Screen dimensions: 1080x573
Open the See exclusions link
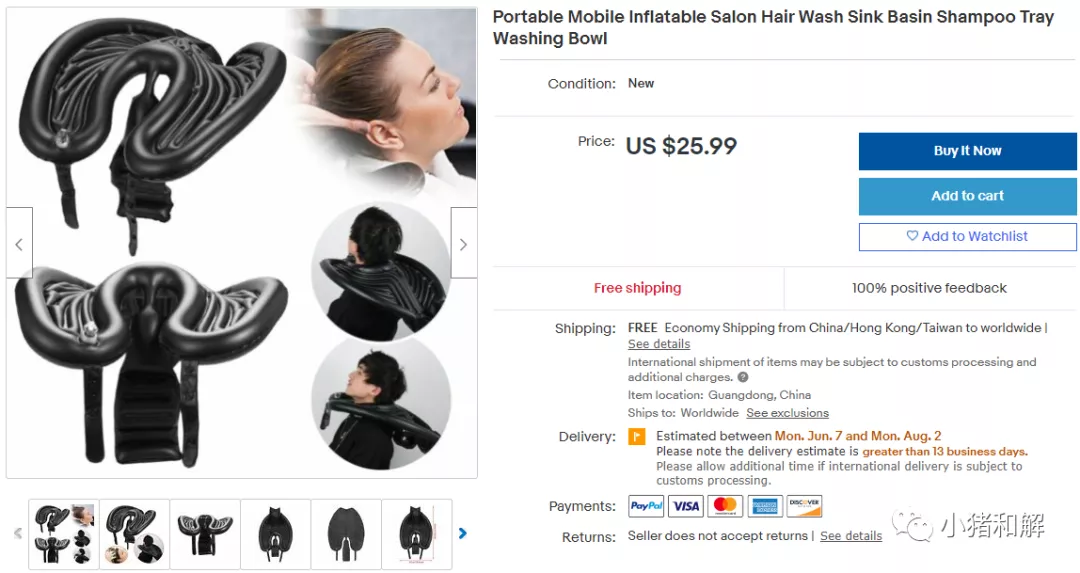point(787,413)
